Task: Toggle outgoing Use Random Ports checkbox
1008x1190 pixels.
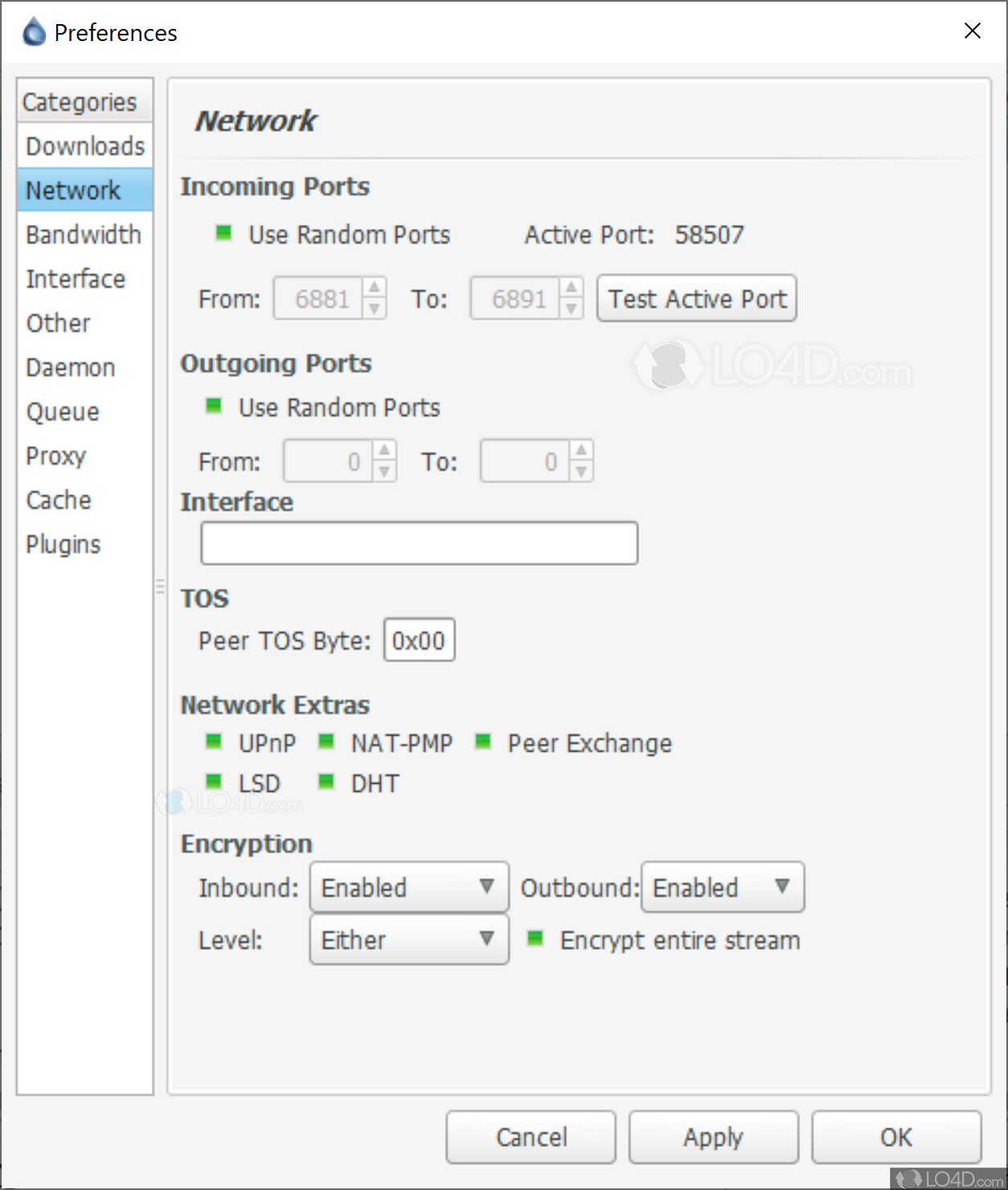Action: point(214,406)
